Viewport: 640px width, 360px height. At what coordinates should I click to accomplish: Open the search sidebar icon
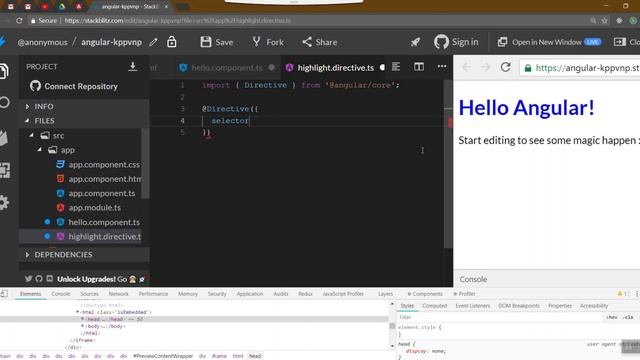(x=4, y=102)
